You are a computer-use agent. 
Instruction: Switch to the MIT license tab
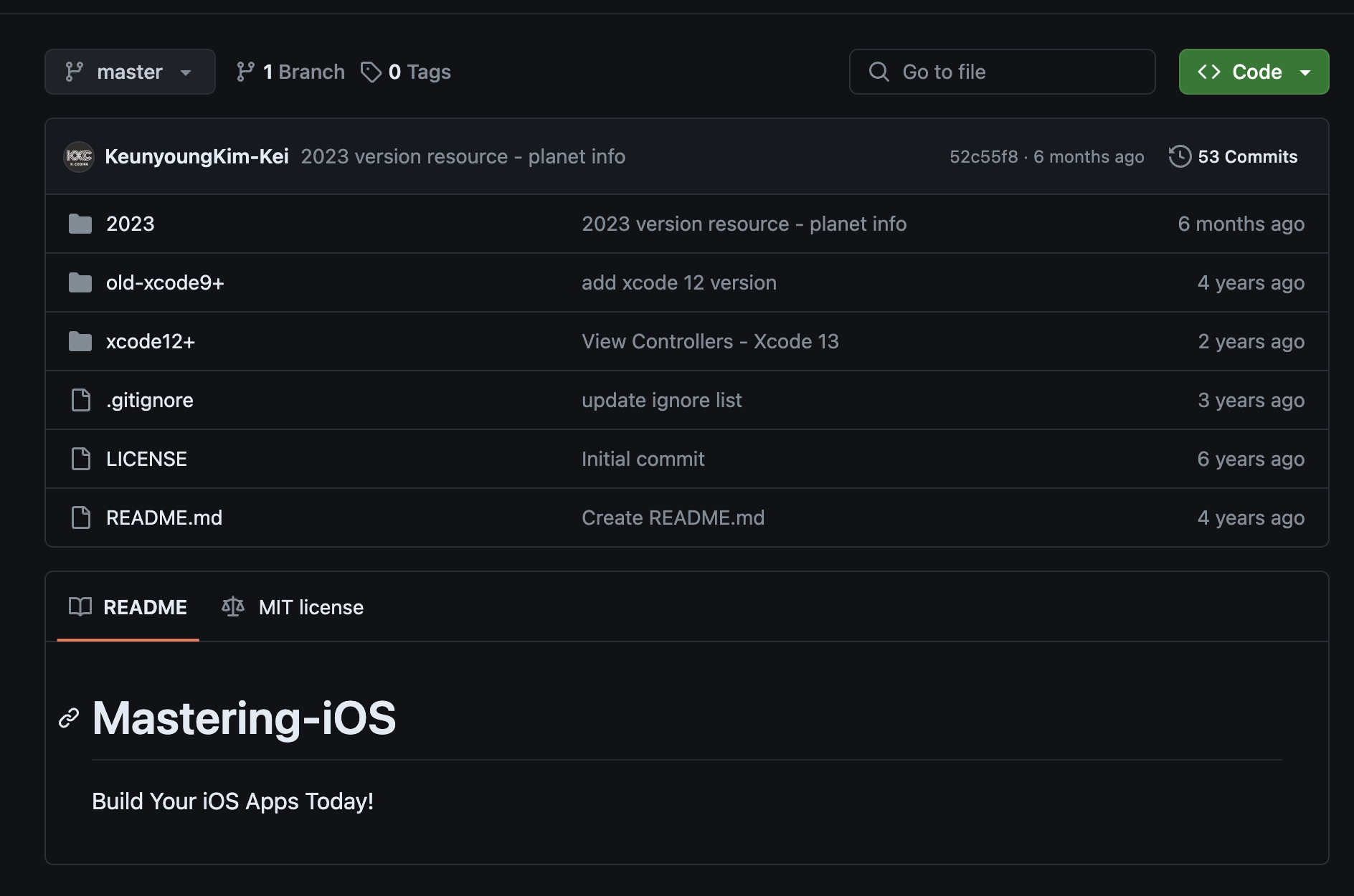point(293,607)
